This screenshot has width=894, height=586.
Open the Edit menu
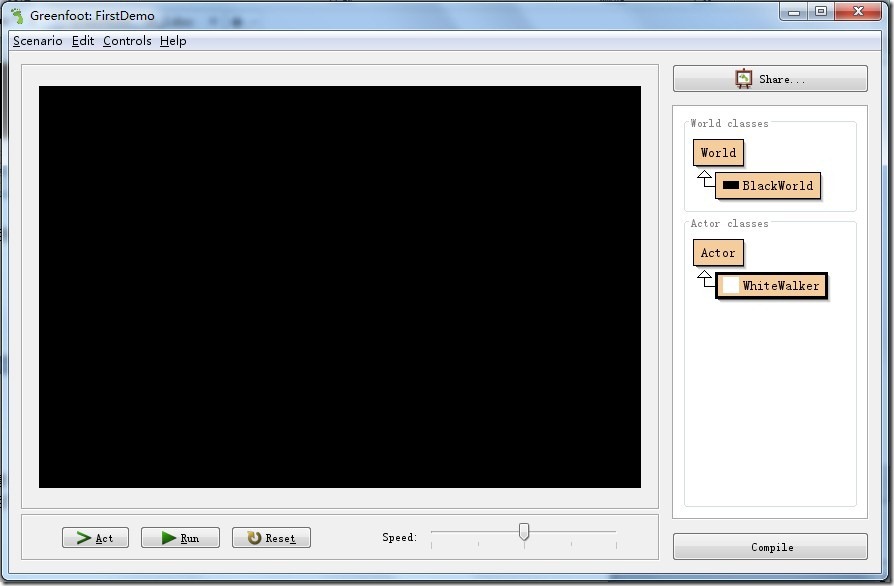tap(83, 41)
